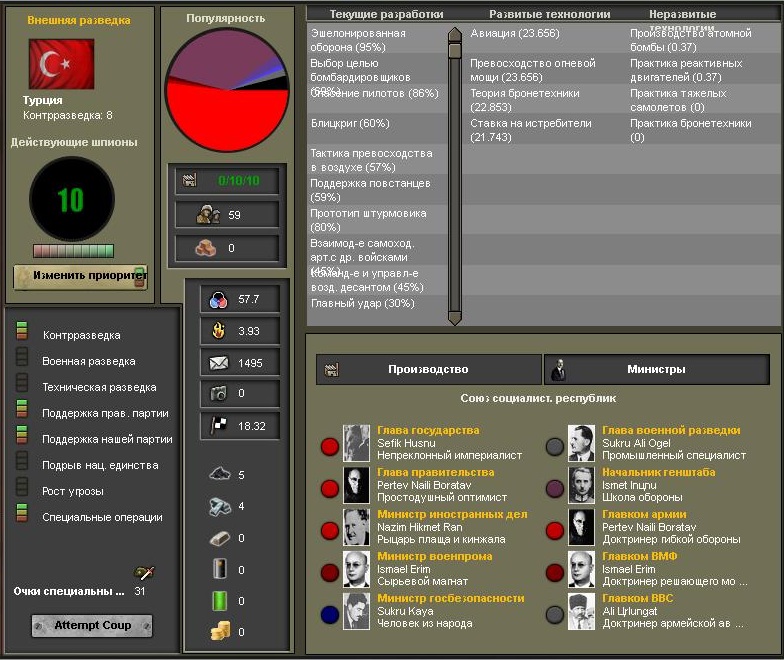Click the spy priority progress bar

[x=74, y=250]
